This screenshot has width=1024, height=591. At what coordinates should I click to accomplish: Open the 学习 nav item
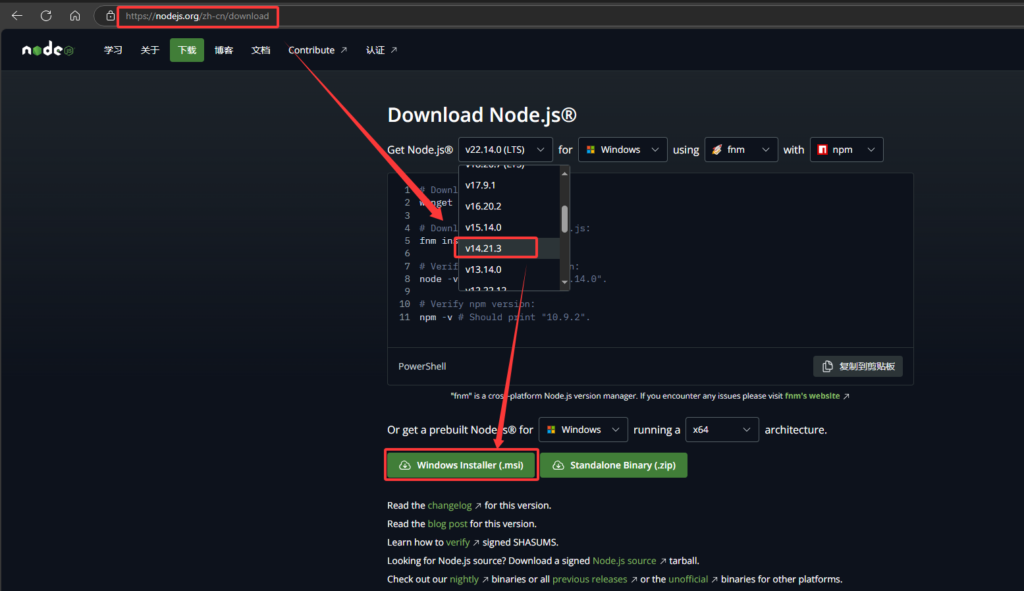113,50
